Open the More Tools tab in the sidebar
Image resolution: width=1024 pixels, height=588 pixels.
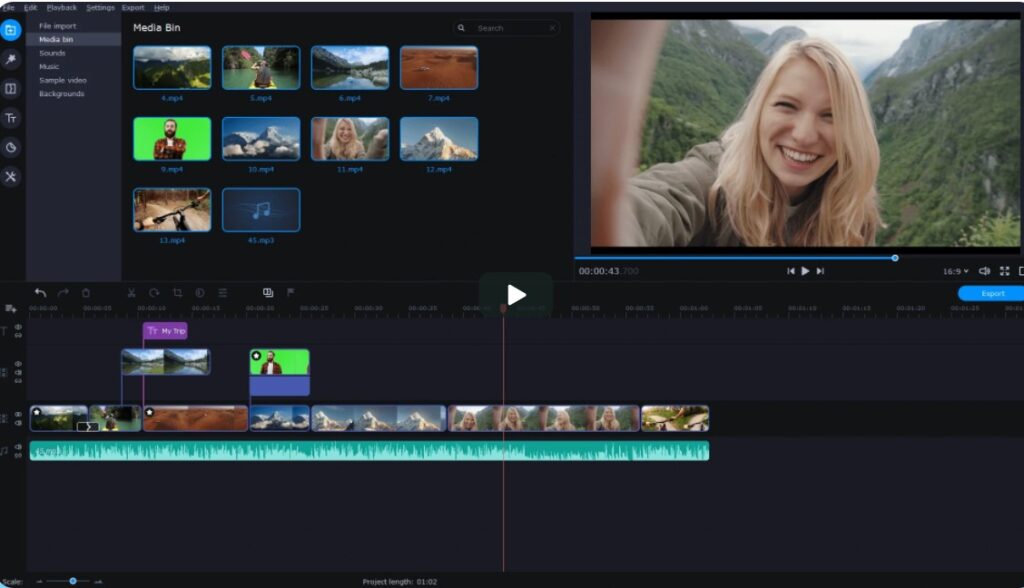pos(10,177)
